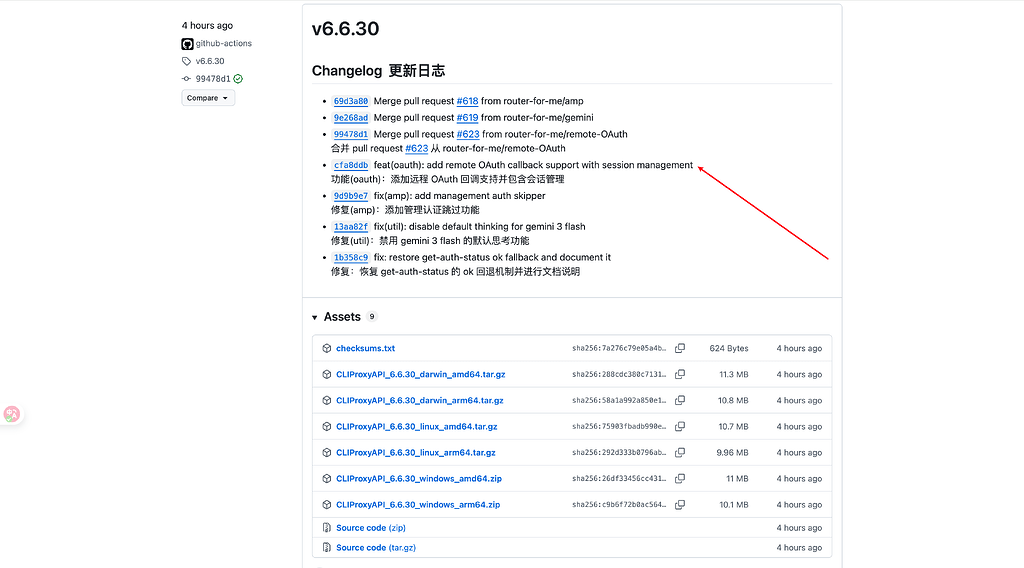Viewport: 1024px width, 568px height.
Task: Click the 10.8 MB size text
Action: (x=733, y=400)
